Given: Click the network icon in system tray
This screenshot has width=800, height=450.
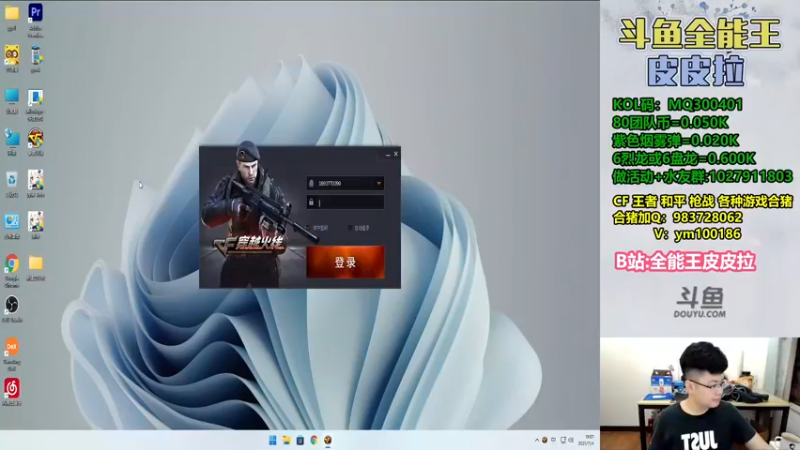Looking at the screenshot, I should click(563, 440).
